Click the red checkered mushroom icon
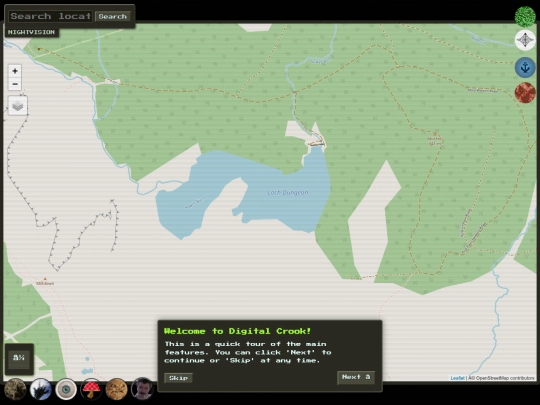This screenshot has height=405, width=540. [x=91, y=389]
